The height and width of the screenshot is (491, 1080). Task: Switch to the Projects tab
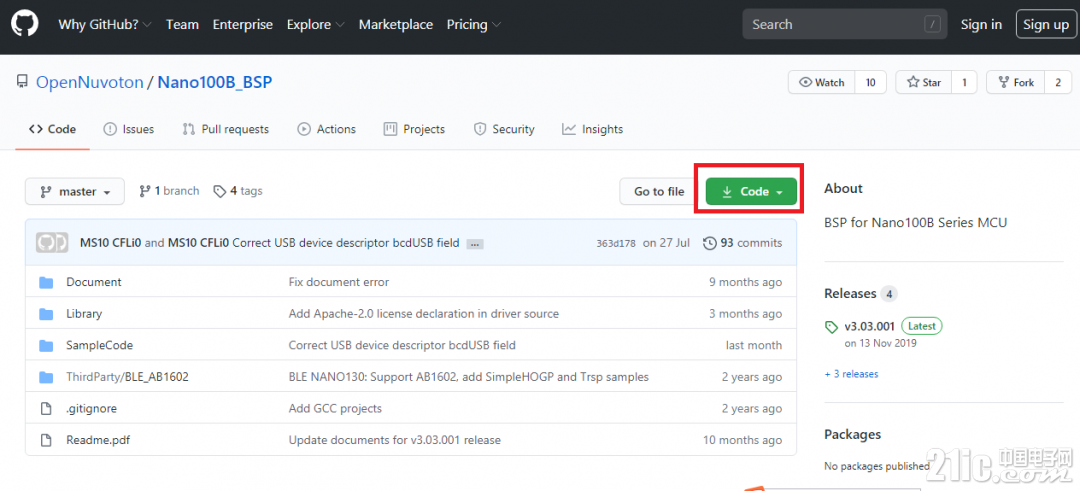coord(415,129)
